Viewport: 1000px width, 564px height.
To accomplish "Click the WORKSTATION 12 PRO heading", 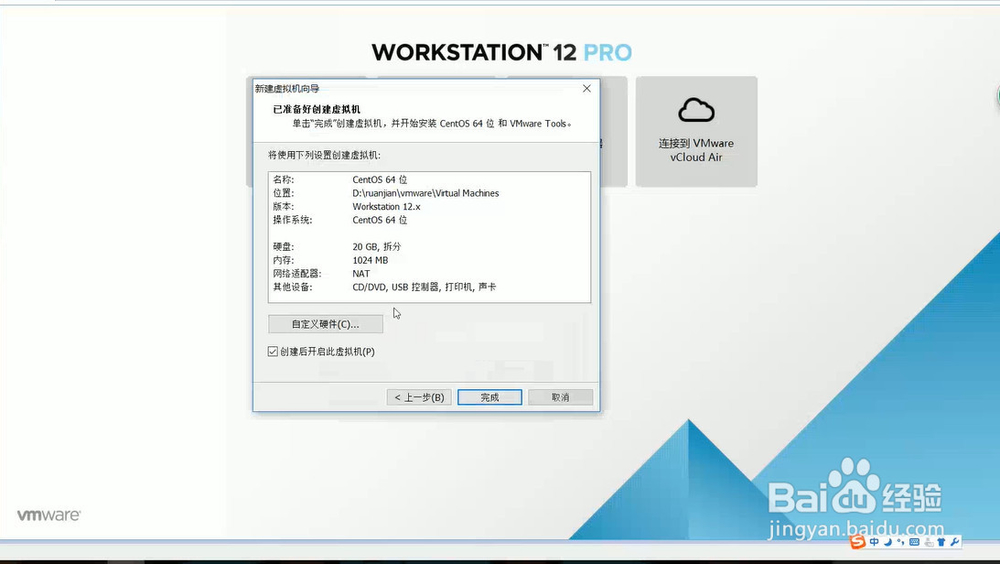I will [x=502, y=52].
